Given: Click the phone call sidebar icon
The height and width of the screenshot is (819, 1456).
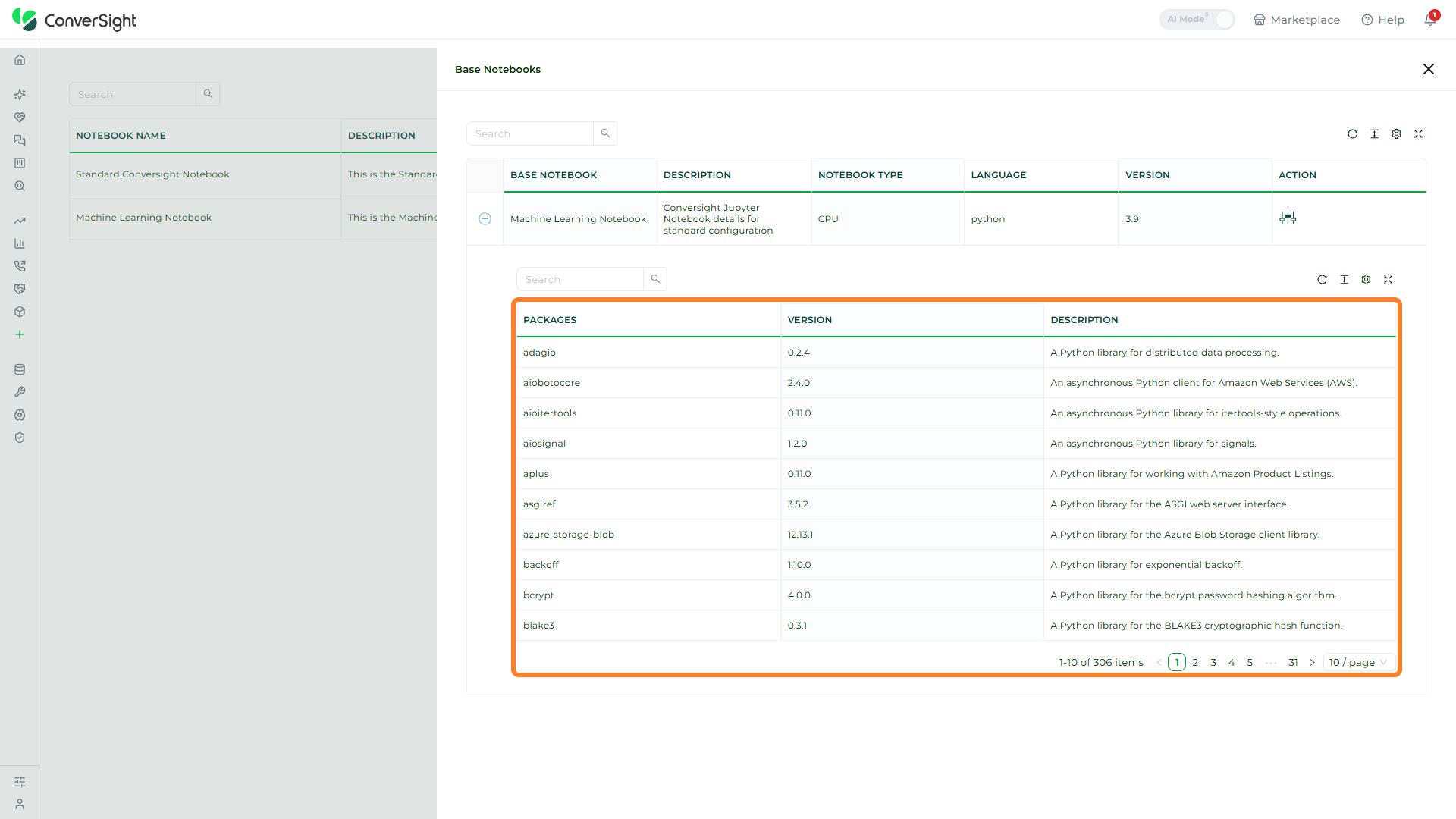Looking at the screenshot, I should (20, 266).
